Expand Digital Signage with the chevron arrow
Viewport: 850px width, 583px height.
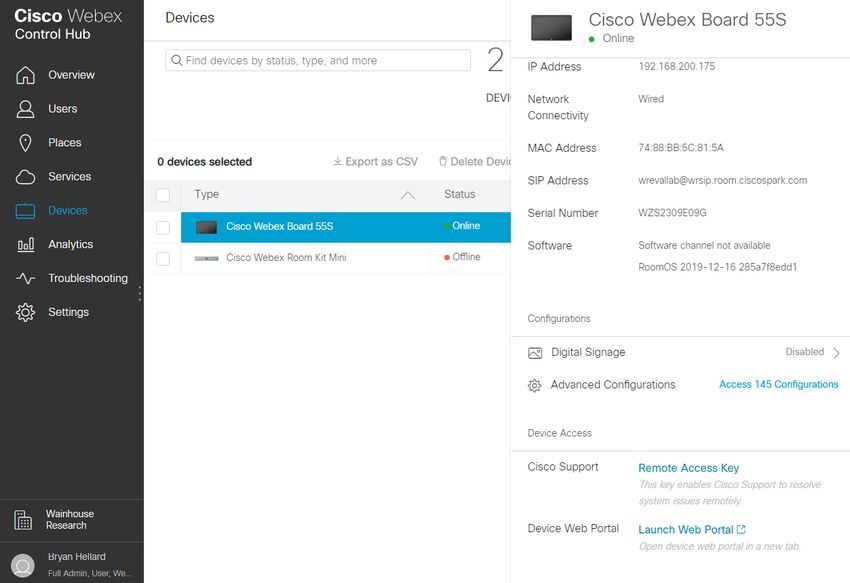point(836,353)
